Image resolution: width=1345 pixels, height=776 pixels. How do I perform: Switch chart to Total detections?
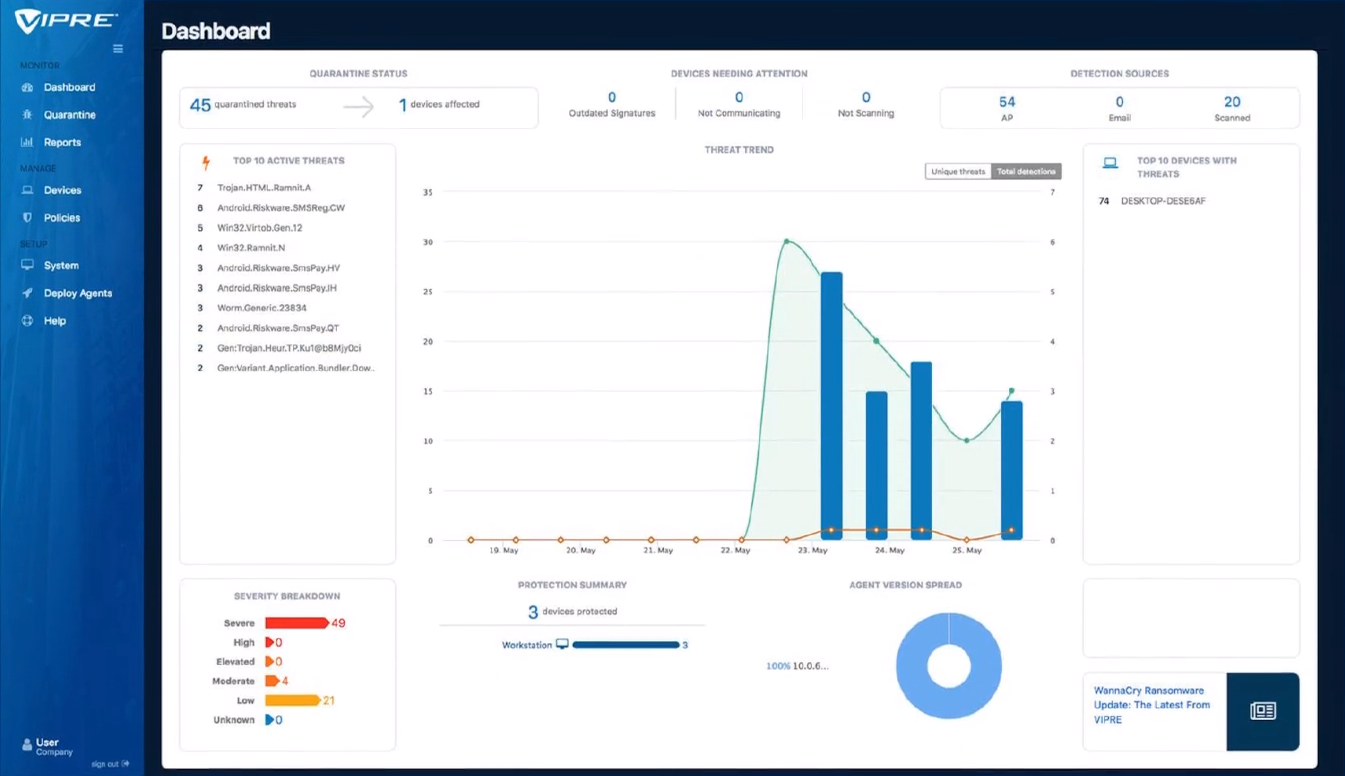(1026, 172)
